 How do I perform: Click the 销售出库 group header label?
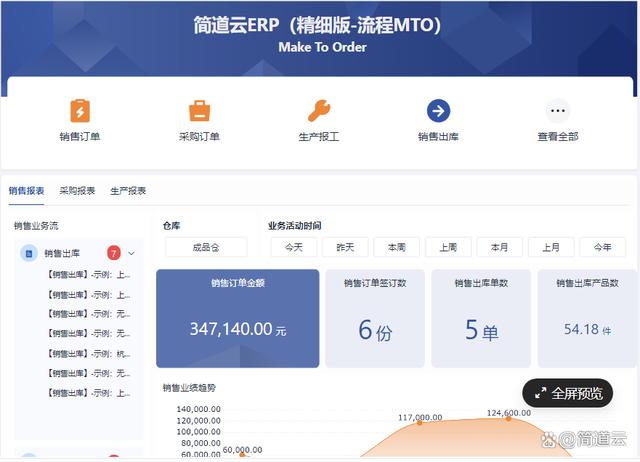click(62, 253)
